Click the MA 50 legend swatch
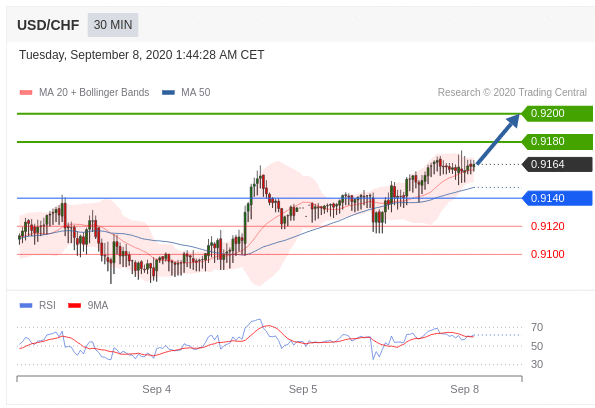The width and height of the screenshot is (595, 408). pos(168,93)
